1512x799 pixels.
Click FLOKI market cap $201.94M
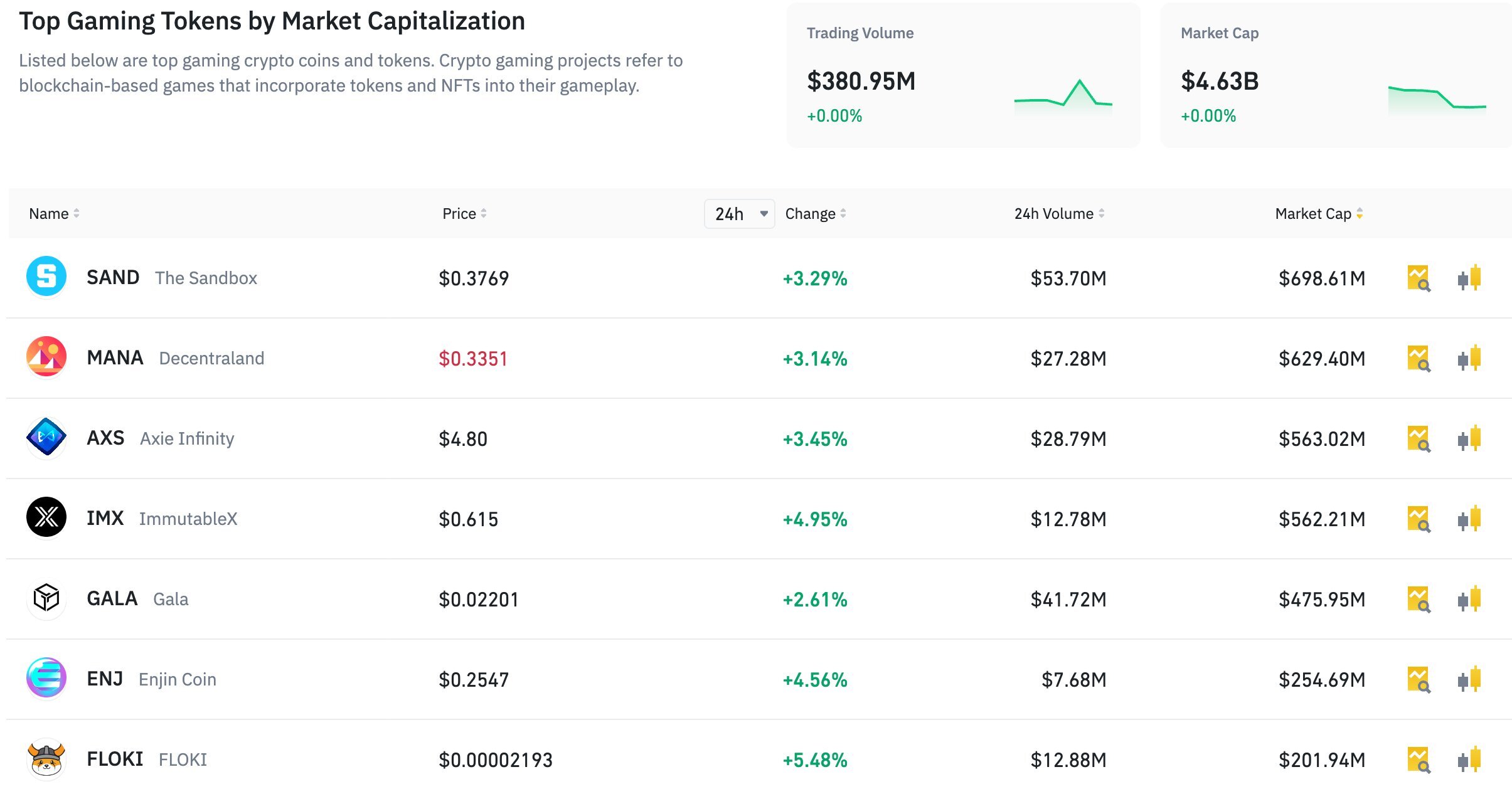coord(1322,759)
